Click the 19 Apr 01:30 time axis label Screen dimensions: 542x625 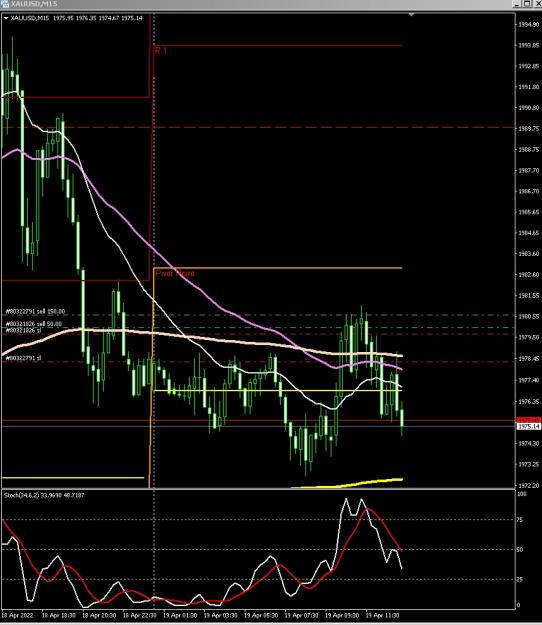[180, 615]
